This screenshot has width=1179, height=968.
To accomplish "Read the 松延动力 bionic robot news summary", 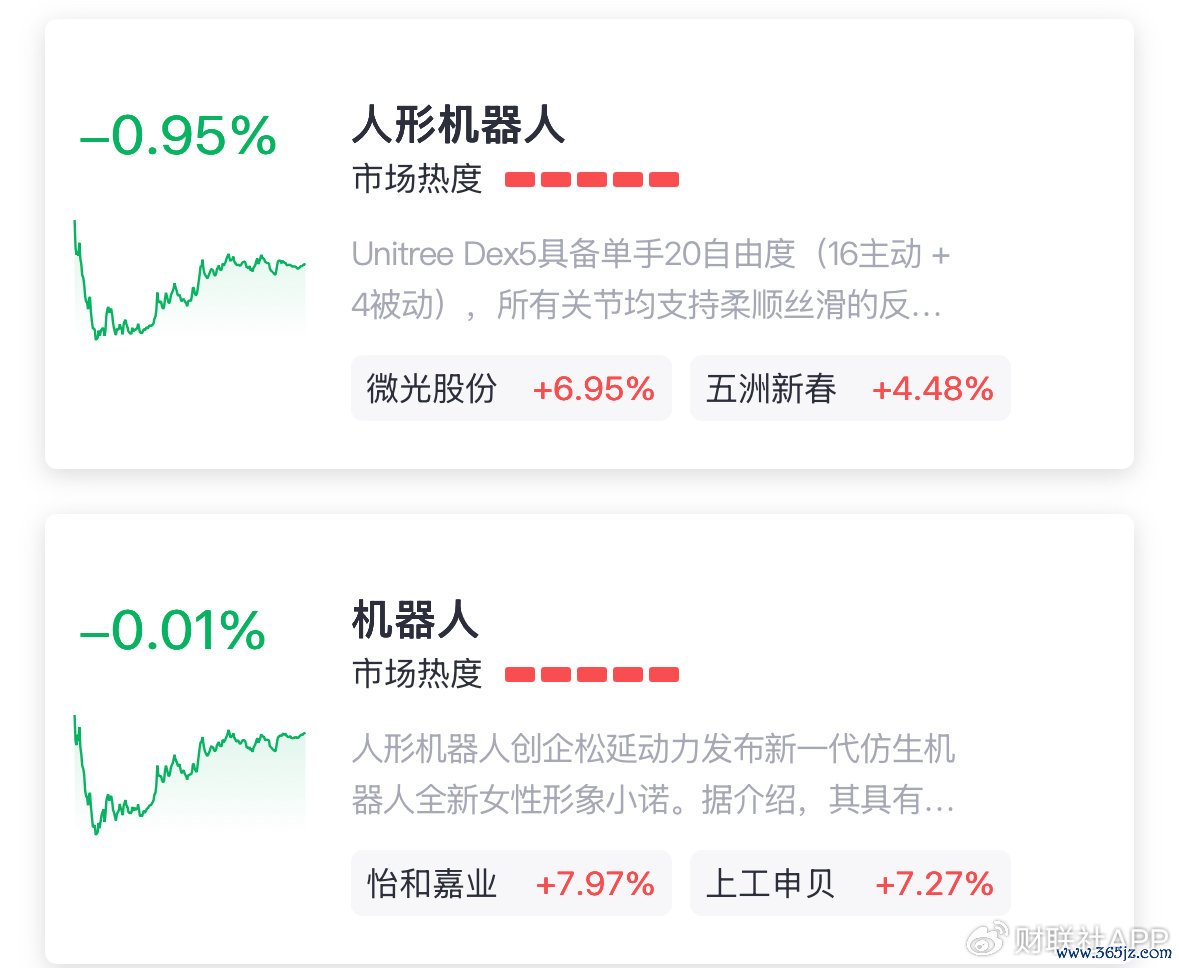I will pyautogui.click(x=653, y=775).
